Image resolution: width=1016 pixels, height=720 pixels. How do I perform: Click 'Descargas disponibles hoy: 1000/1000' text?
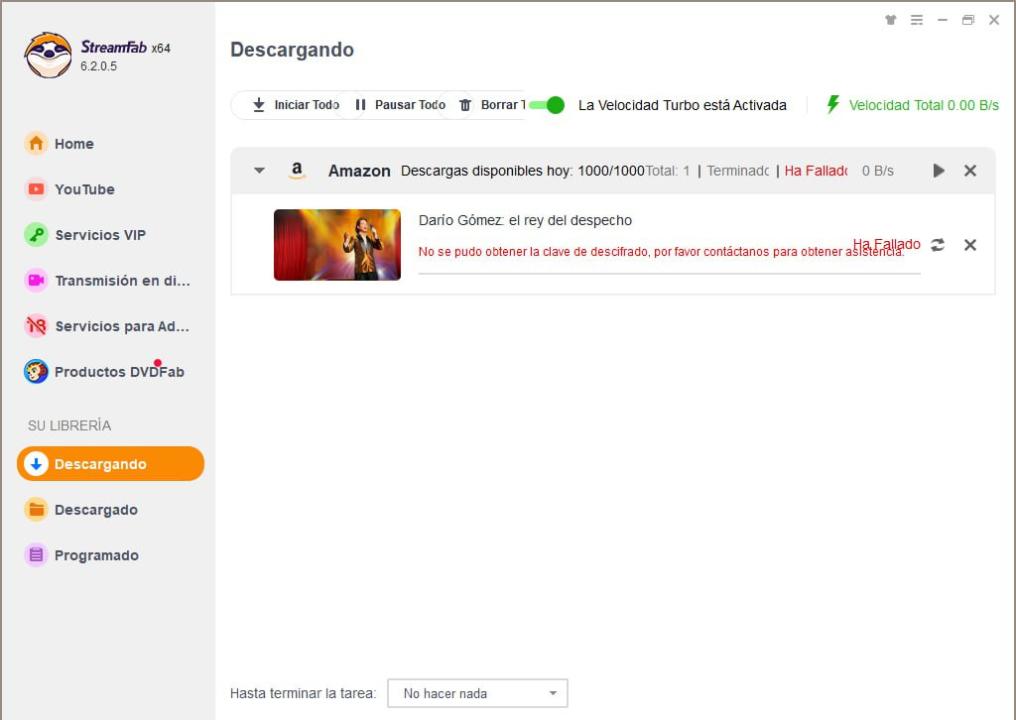522,170
